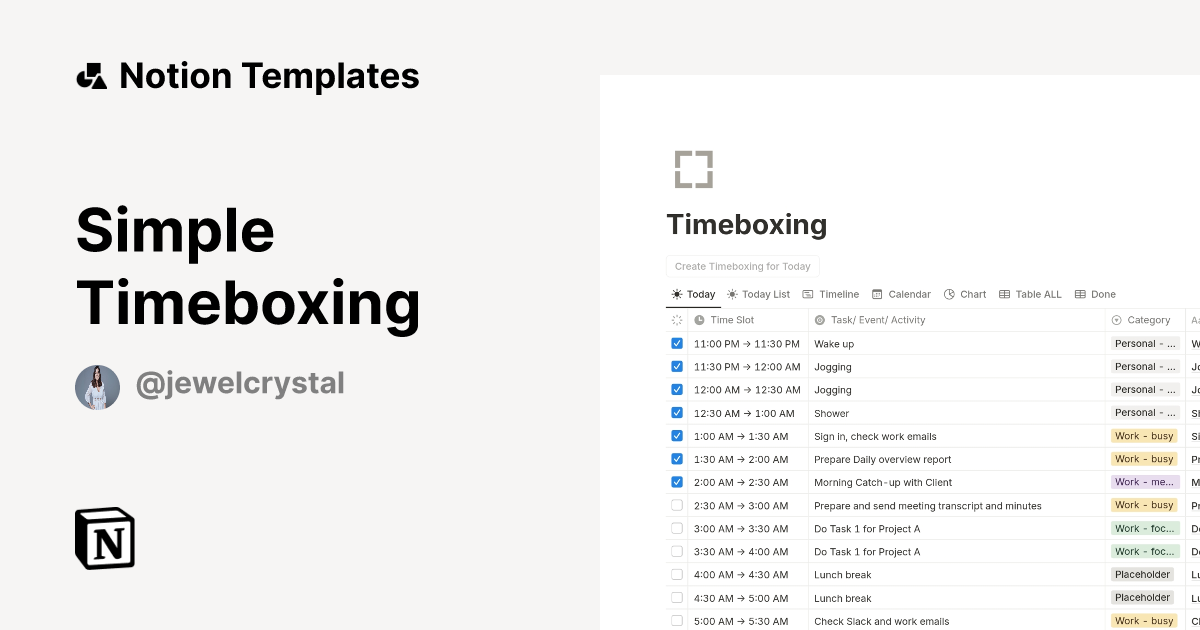Click the Timeboxing page frame icon
The height and width of the screenshot is (630, 1200).
click(x=693, y=168)
